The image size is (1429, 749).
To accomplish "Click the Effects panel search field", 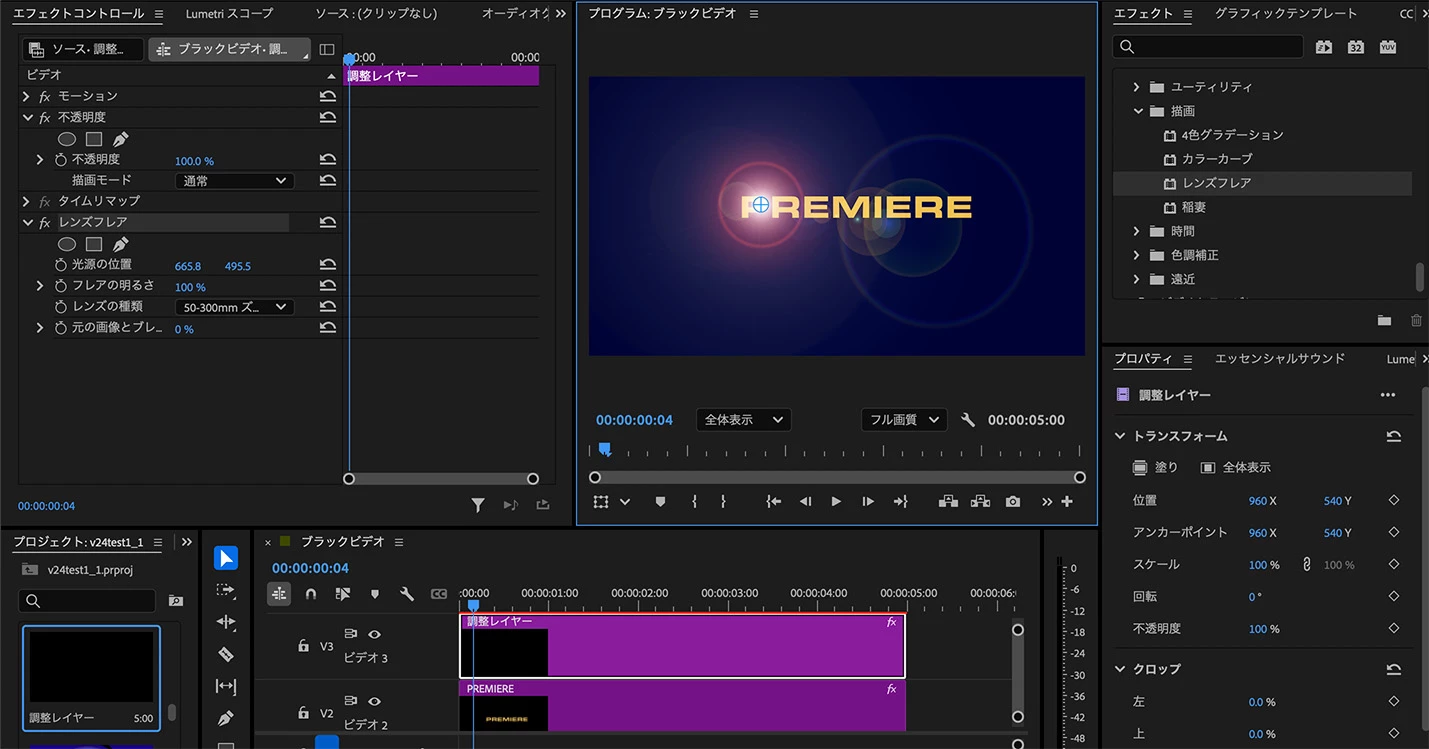I will tap(1208, 47).
